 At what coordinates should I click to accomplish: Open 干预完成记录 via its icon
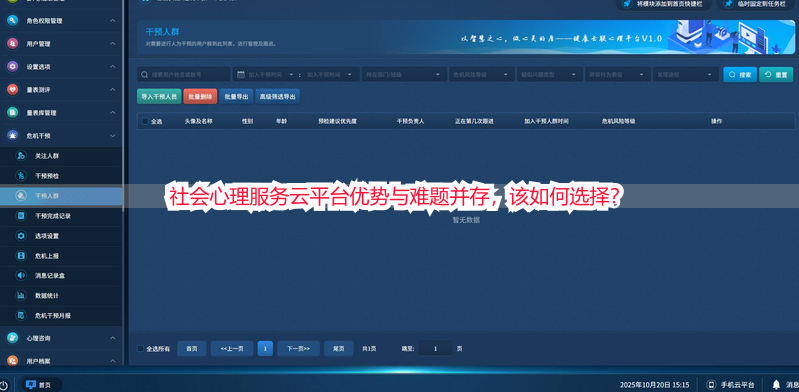coord(21,216)
